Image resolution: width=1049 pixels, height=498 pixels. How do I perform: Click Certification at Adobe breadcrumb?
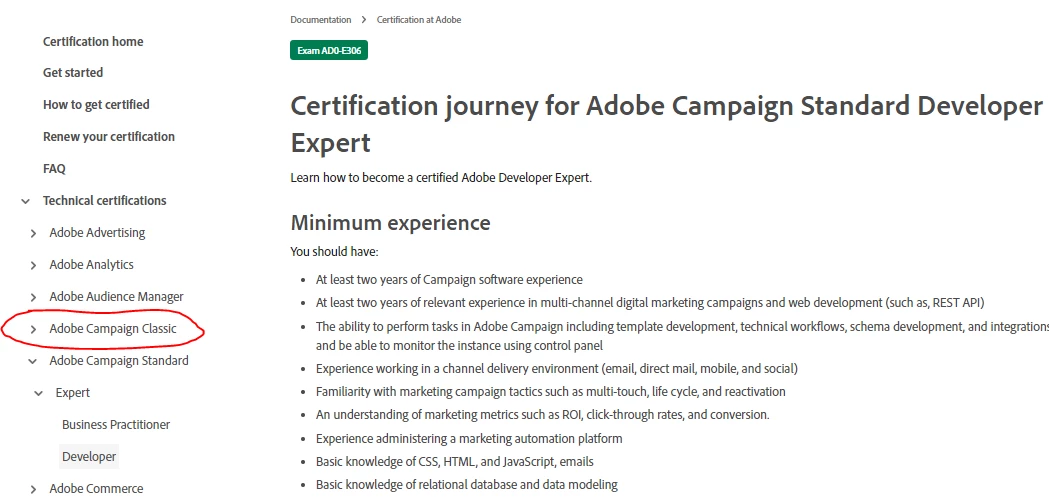(419, 20)
